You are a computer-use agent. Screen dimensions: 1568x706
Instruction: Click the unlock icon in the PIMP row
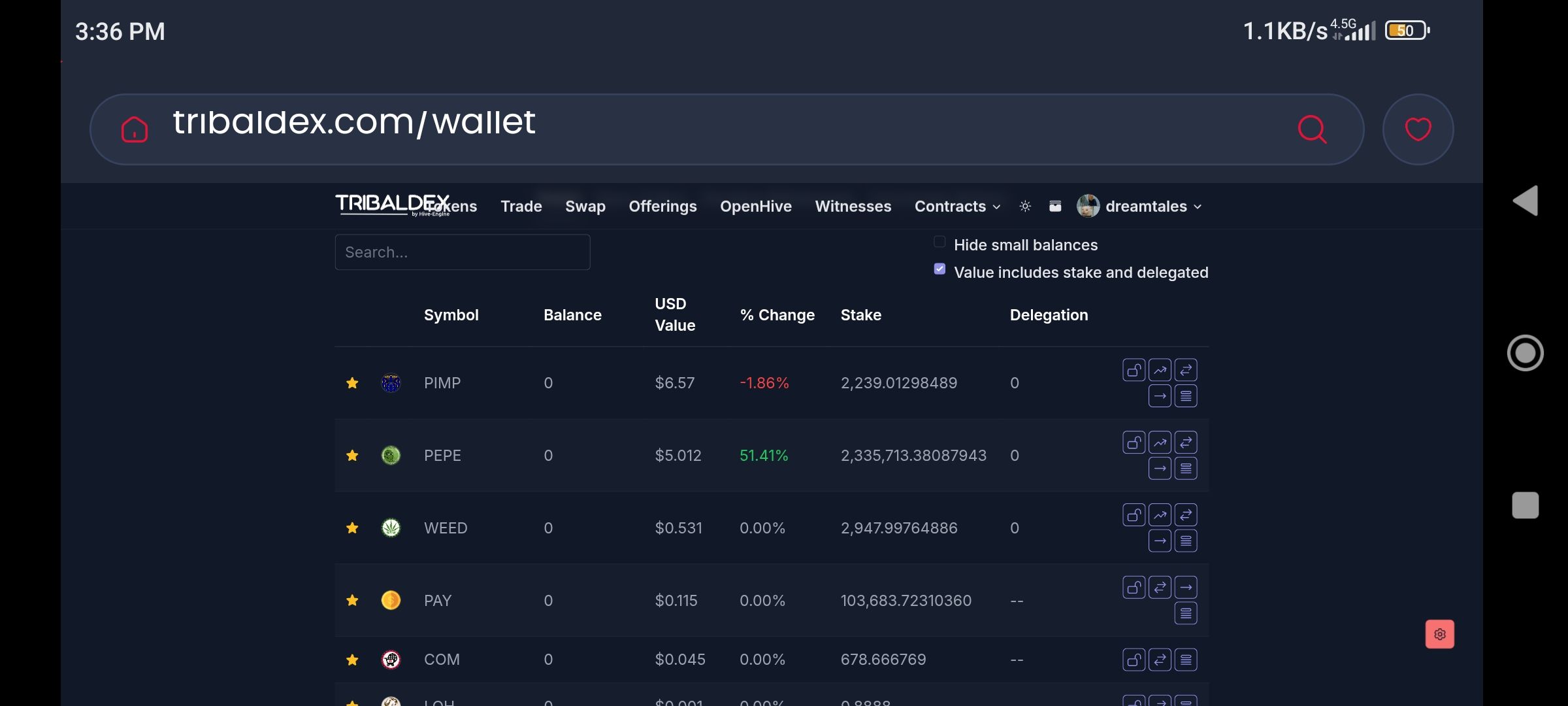(1134, 370)
